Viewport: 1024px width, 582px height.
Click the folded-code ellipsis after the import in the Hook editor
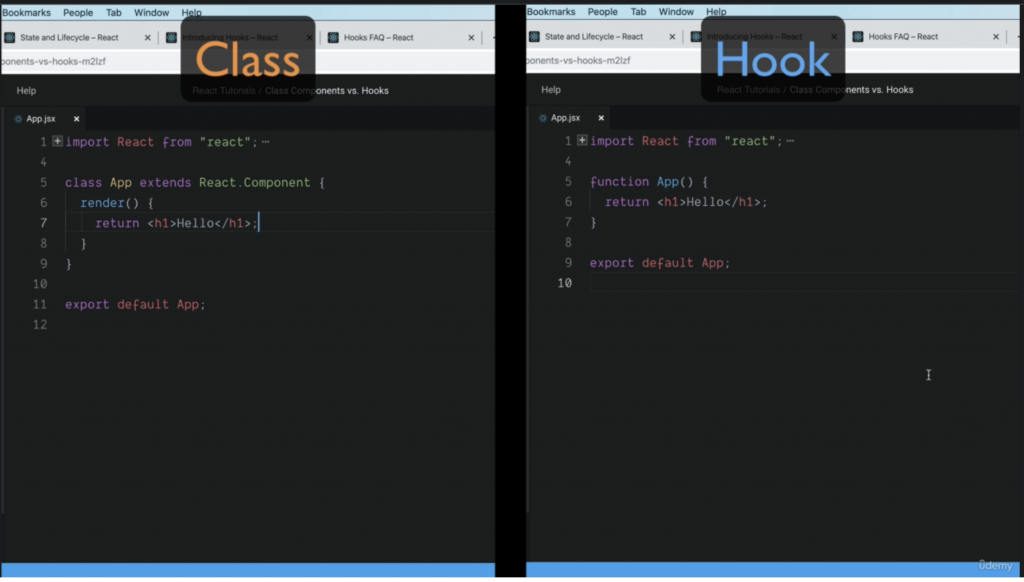point(790,141)
